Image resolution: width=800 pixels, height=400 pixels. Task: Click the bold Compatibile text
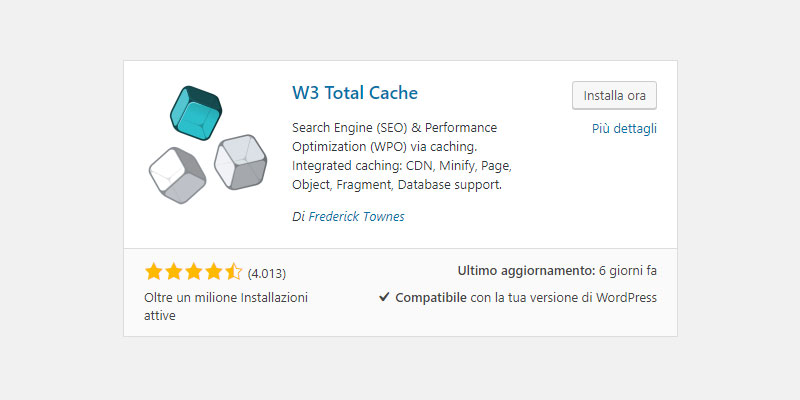431,297
